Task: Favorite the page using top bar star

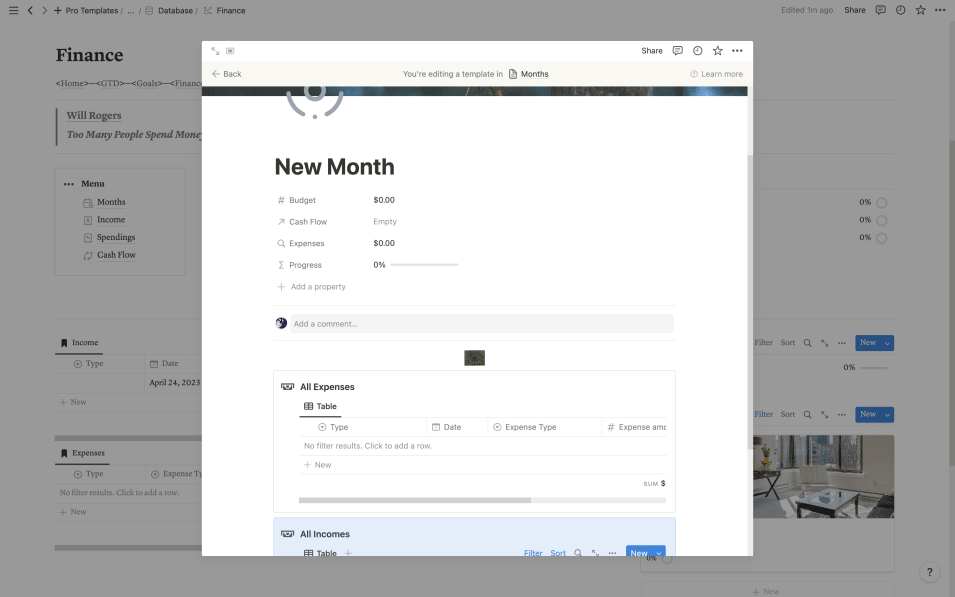Action: [x=920, y=10]
